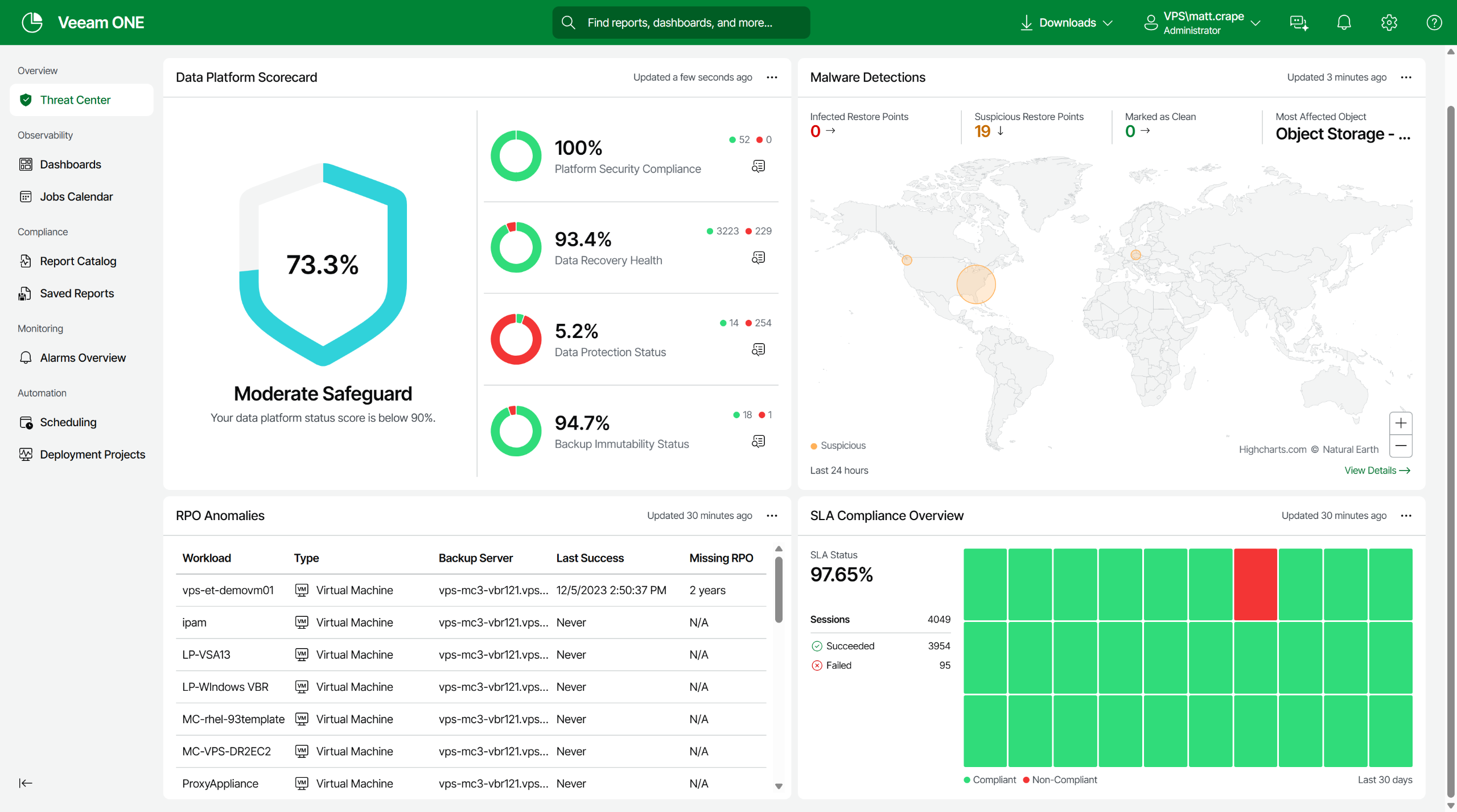The height and width of the screenshot is (812, 1457).
Task: Open the VPS\matt.crape user account menu
Action: [x=1203, y=23]
